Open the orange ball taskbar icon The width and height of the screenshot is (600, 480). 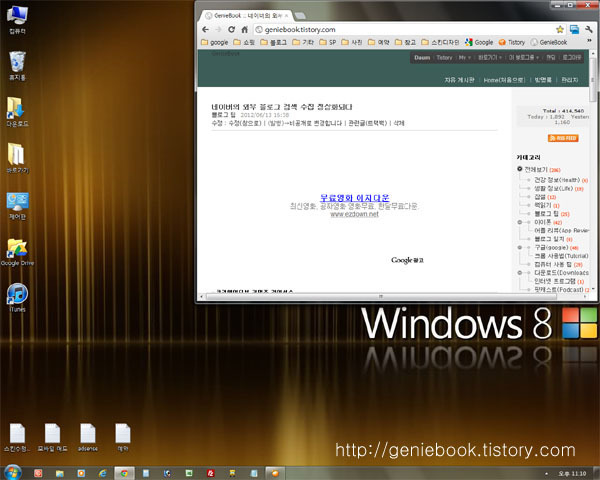pyautogui.click(x=275, y=473)
